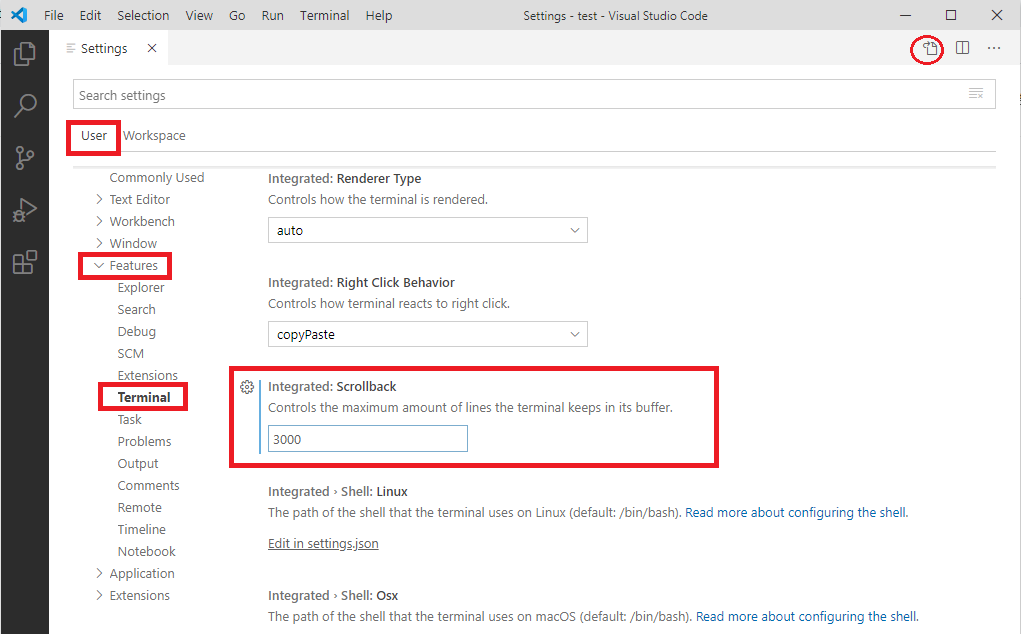Select Search under Features
The height and width of the screenshot is (634, 1021).
click(x=136, y=310)
